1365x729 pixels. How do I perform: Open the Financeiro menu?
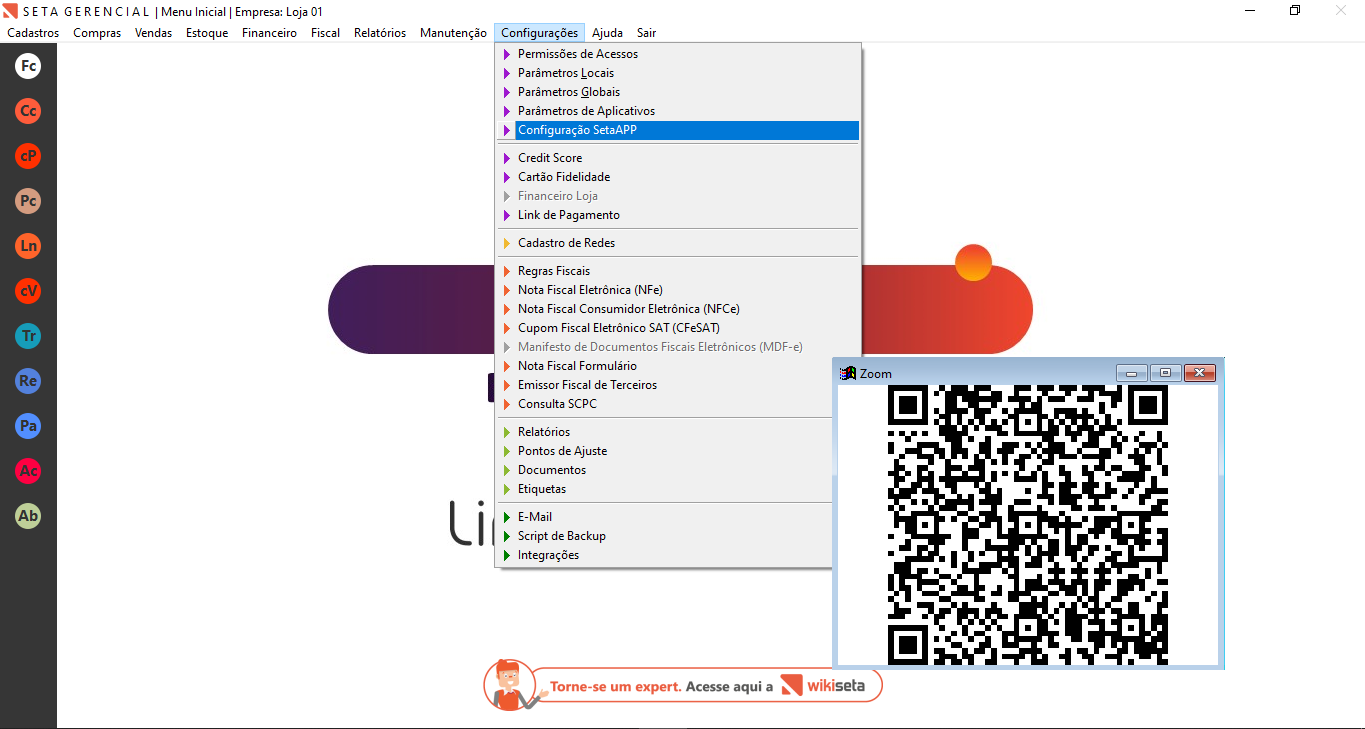(x=269, y=33)
